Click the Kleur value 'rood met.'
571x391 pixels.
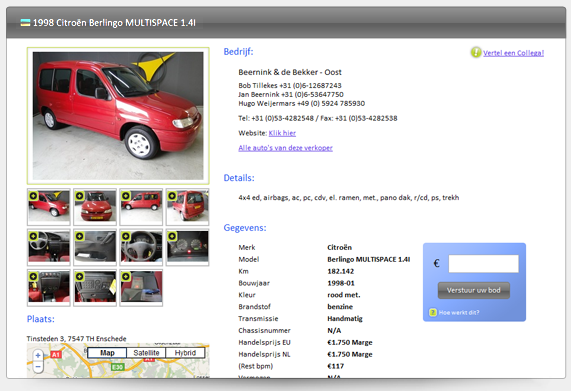point(343,295)
